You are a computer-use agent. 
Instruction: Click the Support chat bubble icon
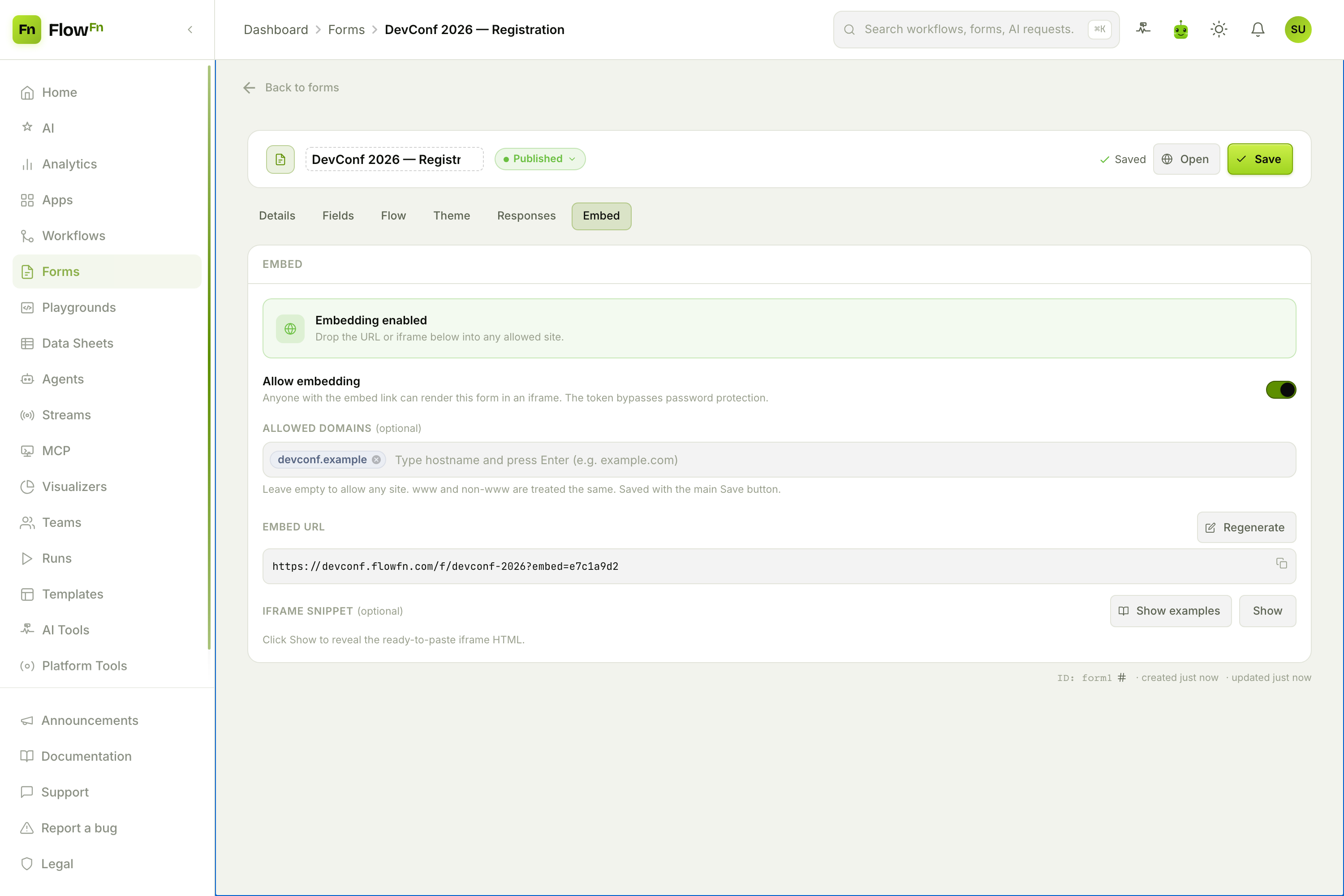[x=27, y=792]
